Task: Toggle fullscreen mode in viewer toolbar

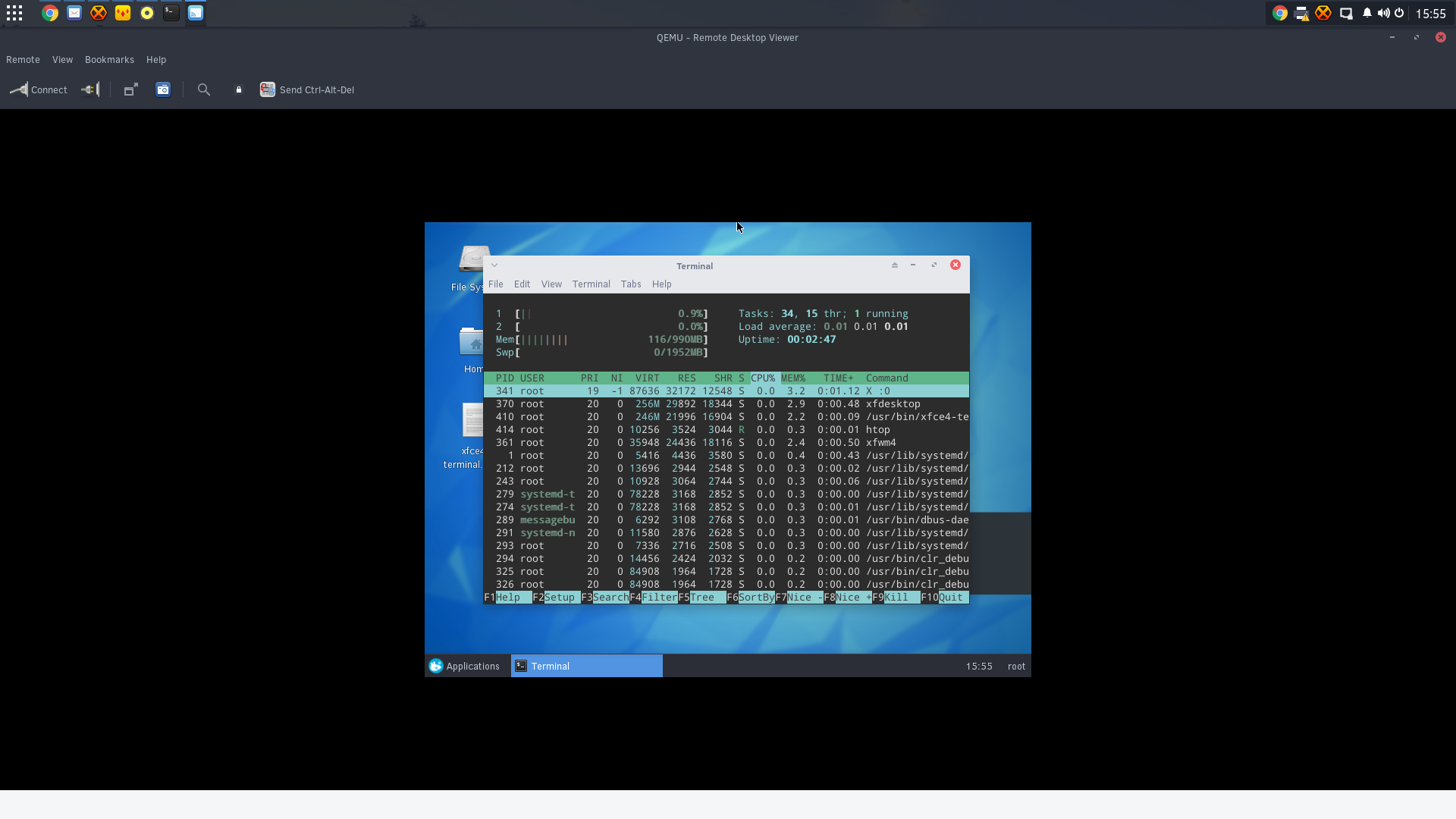Action: click(x=130, y=89)
